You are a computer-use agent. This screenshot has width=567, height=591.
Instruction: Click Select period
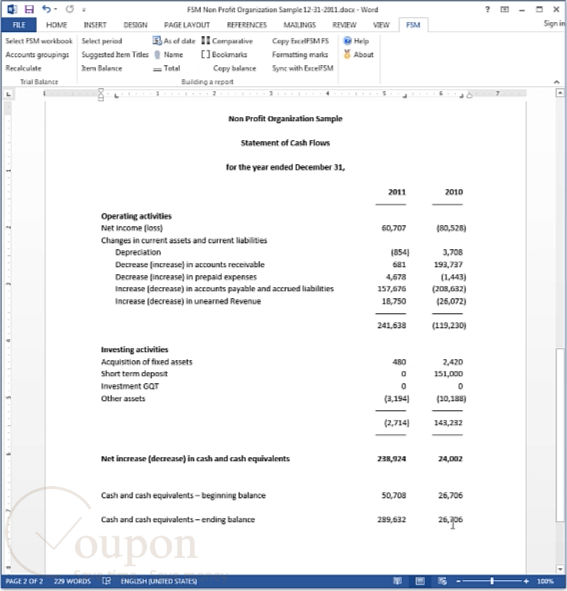102,41
